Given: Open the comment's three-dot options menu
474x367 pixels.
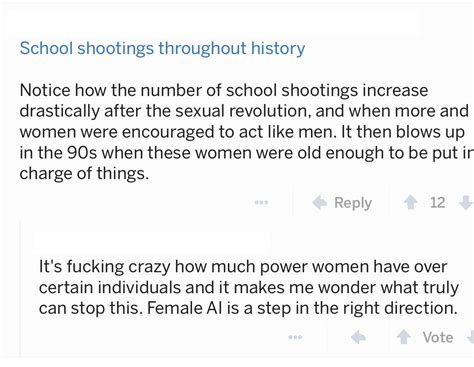Looking at the screenshot, I should tap(295, 337).
